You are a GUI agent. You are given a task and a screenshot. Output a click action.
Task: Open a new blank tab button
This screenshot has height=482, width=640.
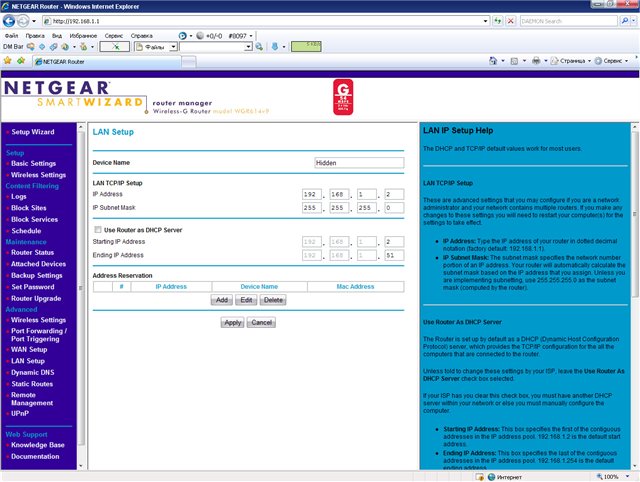(189, 62)
